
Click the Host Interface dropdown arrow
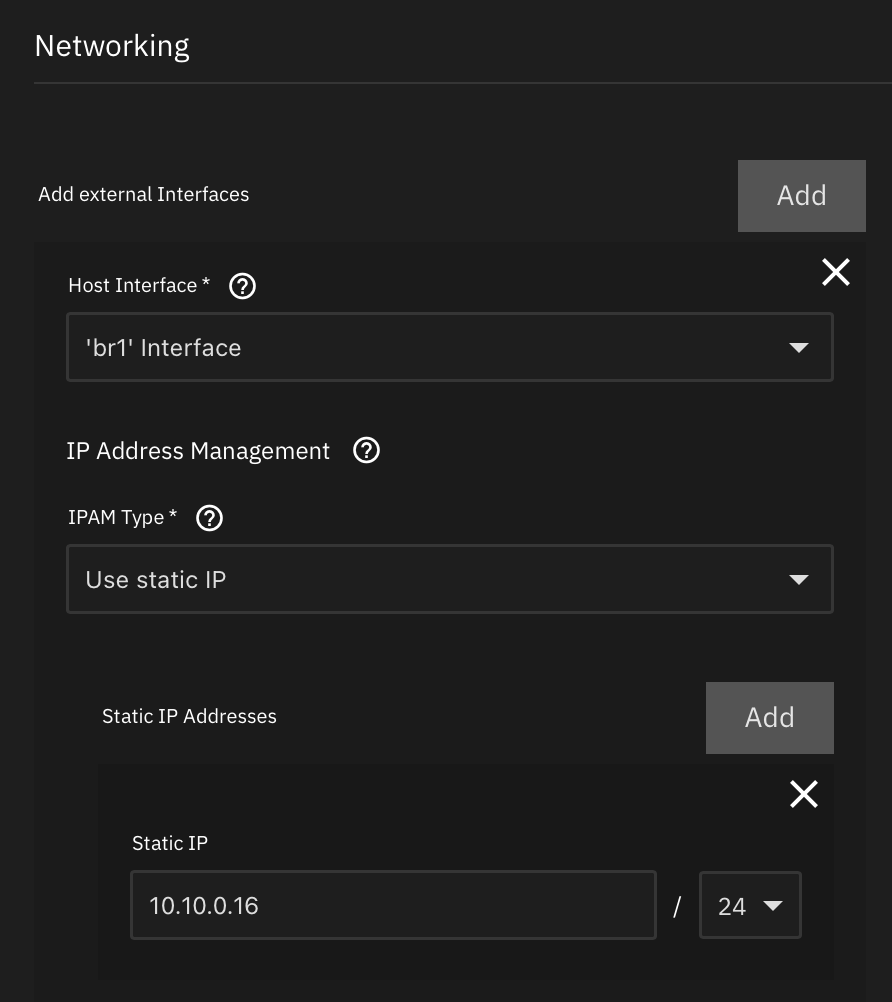coord(798,348)
